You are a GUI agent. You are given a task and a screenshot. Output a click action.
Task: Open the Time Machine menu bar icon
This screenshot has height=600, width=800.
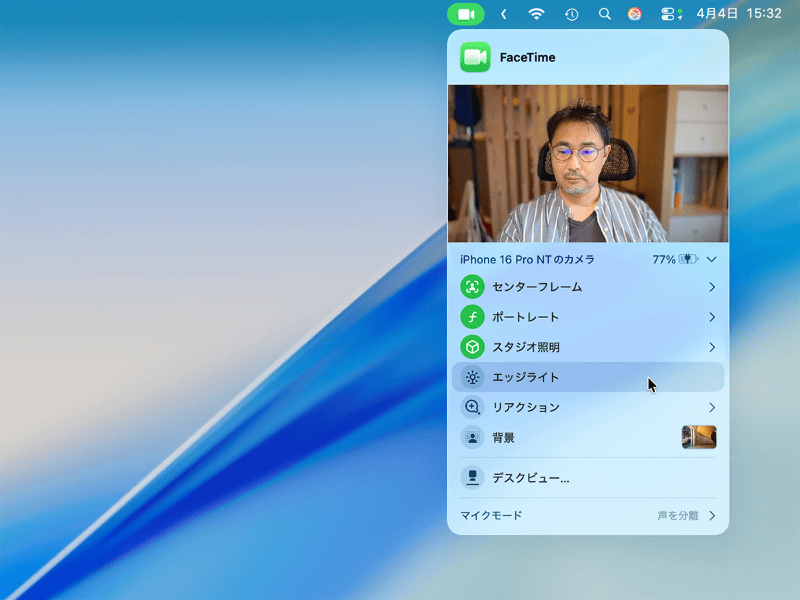(x=571, y=14)
